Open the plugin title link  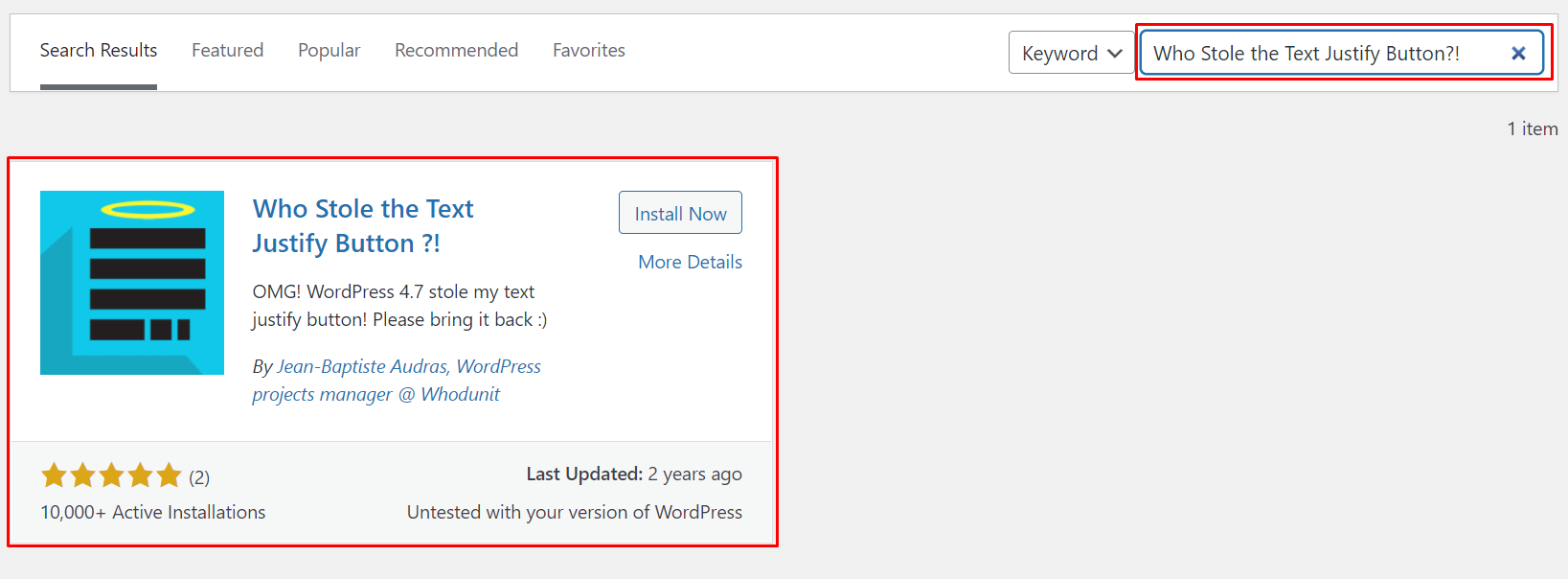362,225
